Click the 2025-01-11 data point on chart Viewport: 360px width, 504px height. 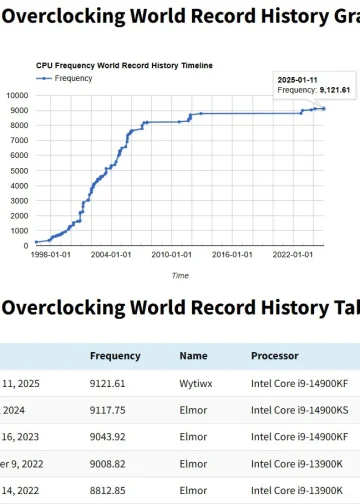(x=323, y=109)
